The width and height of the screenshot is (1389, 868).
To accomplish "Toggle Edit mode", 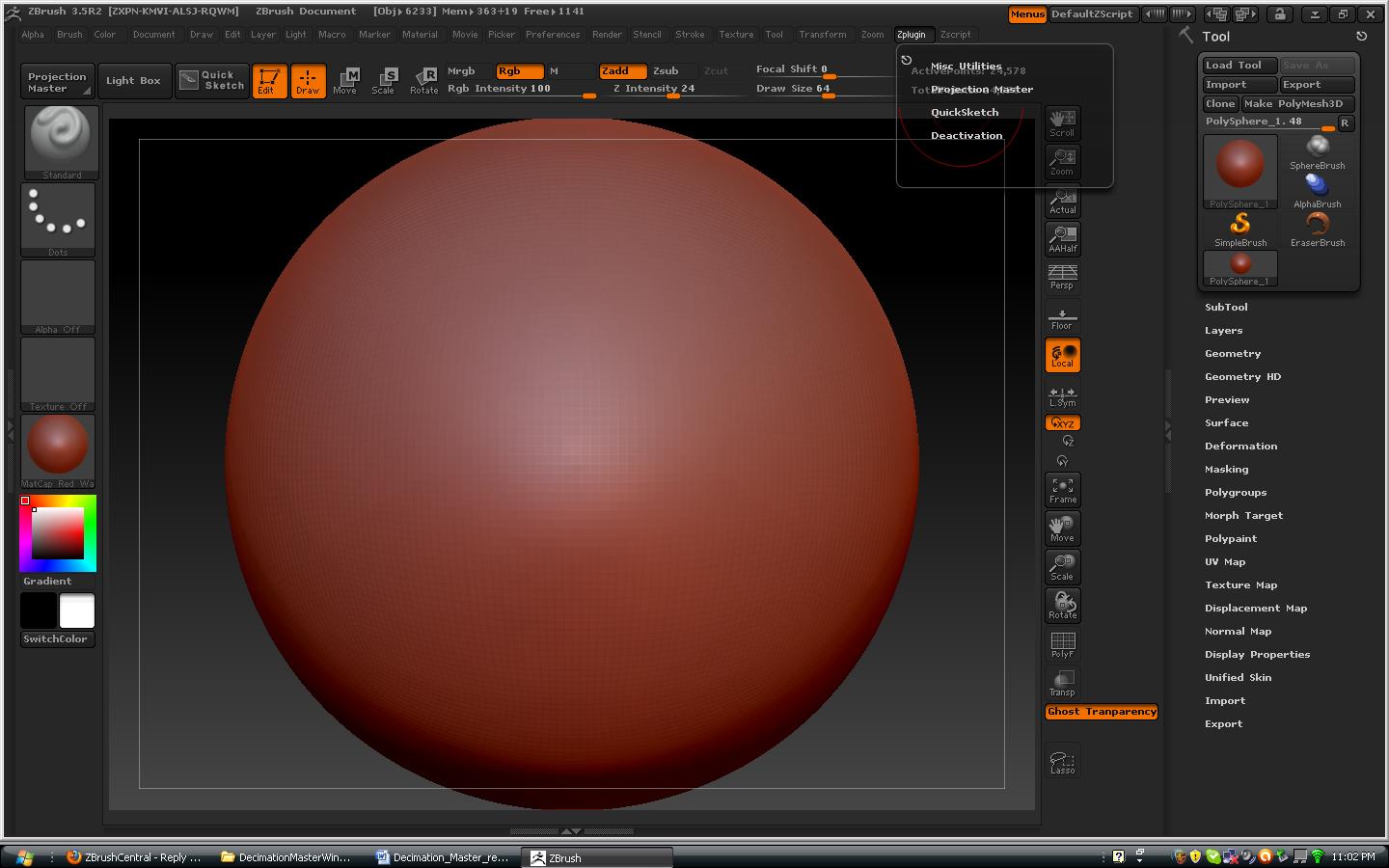I will 269,81.
